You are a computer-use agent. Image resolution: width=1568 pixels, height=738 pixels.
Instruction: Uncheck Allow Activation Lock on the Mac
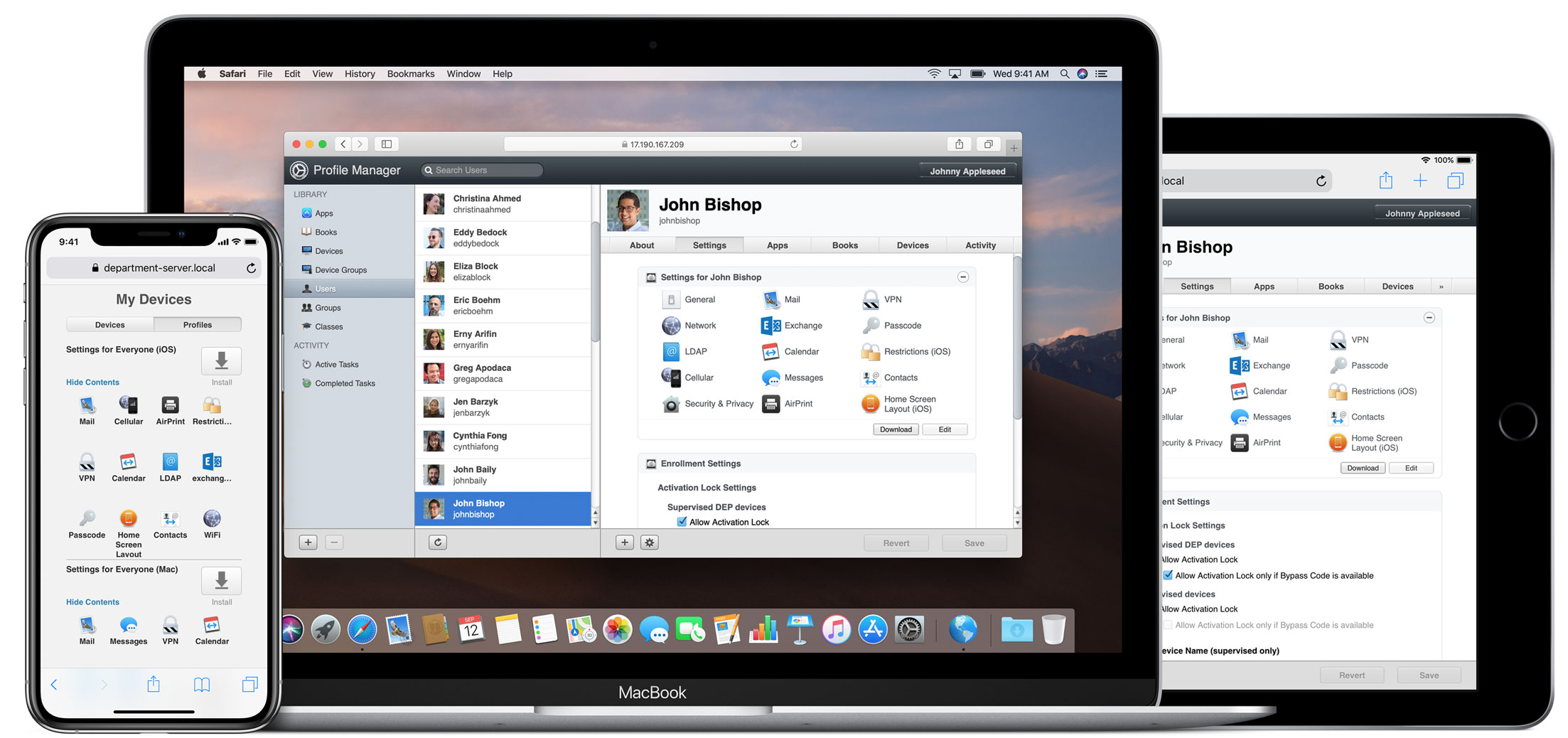[682, 522]
